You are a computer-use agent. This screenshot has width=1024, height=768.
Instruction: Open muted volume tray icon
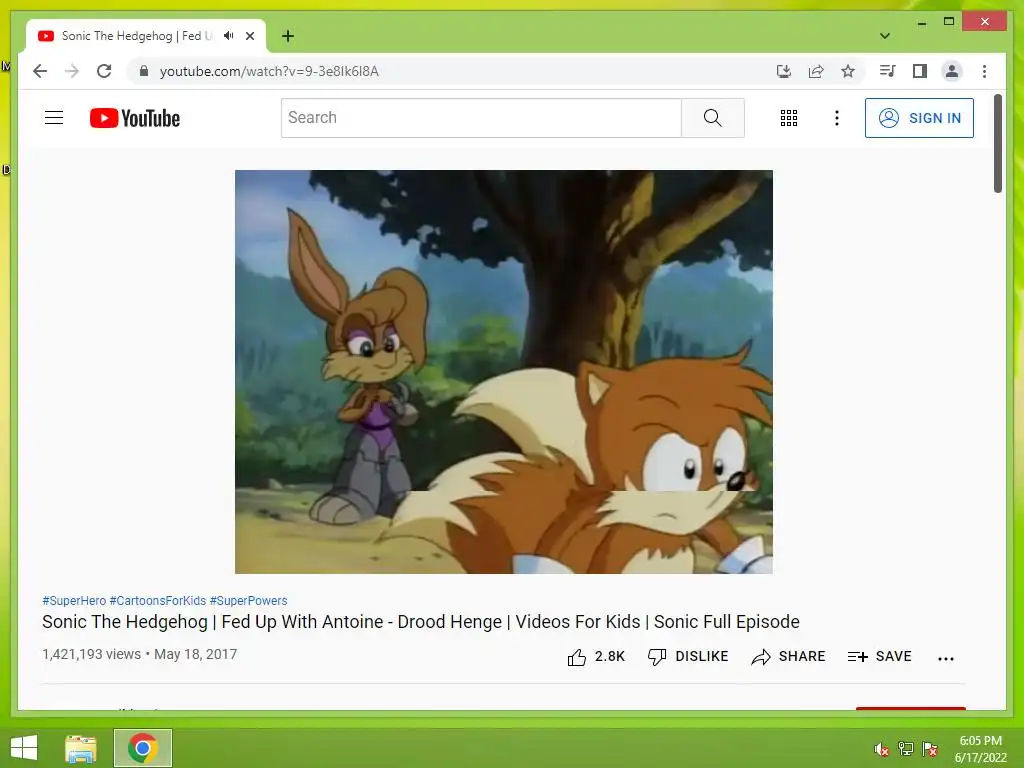pos(882,749)
